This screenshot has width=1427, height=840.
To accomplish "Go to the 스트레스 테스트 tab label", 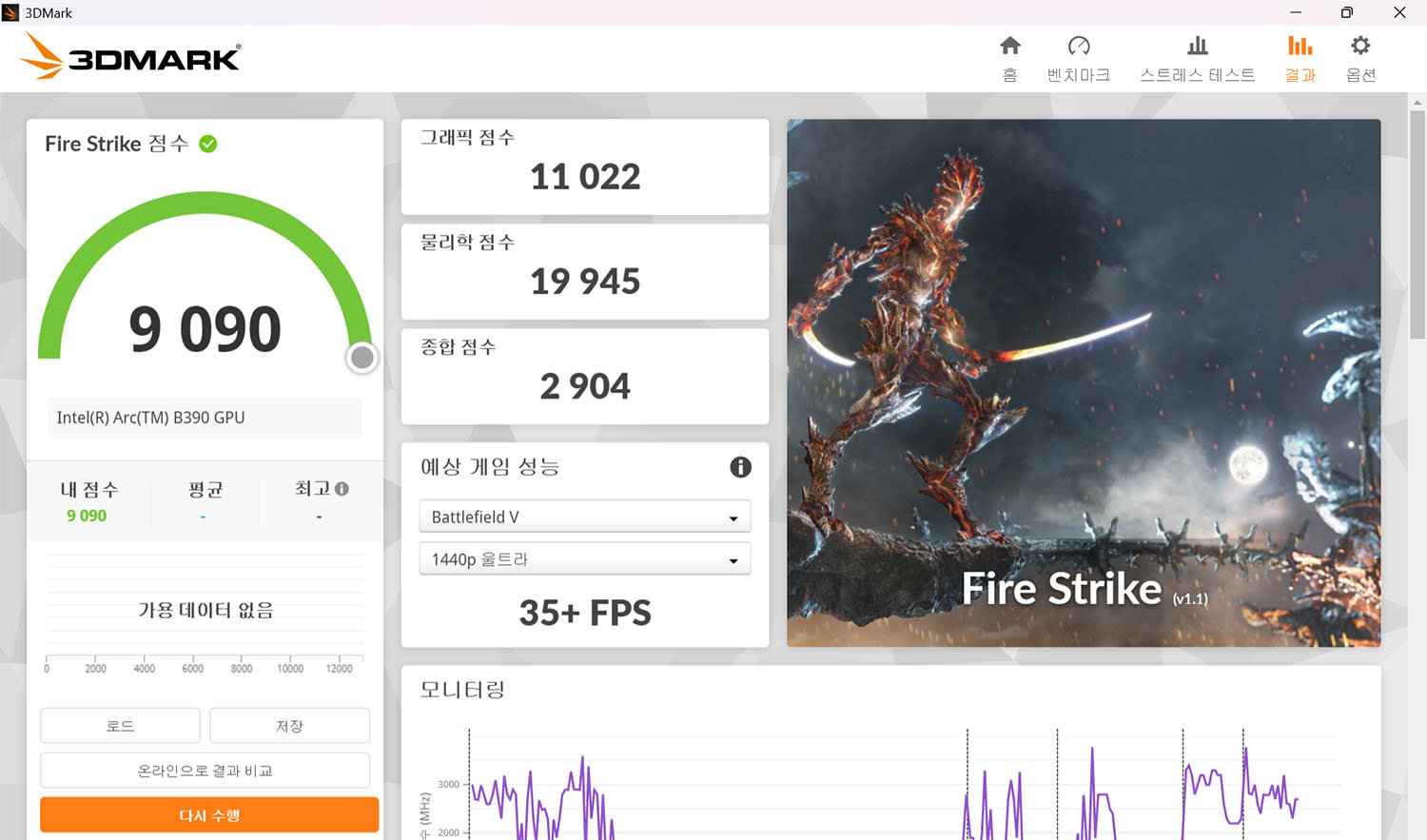I will click(1198, 75).
